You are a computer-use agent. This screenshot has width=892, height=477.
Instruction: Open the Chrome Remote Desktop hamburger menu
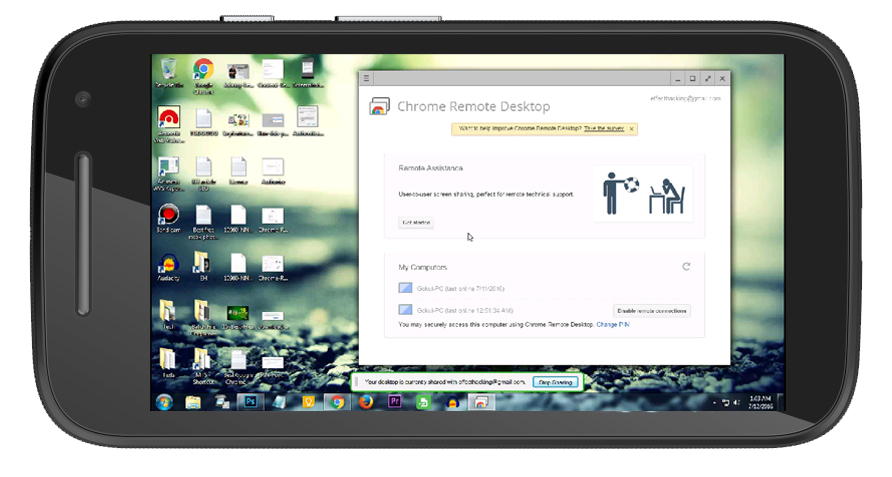click(367, 78)
